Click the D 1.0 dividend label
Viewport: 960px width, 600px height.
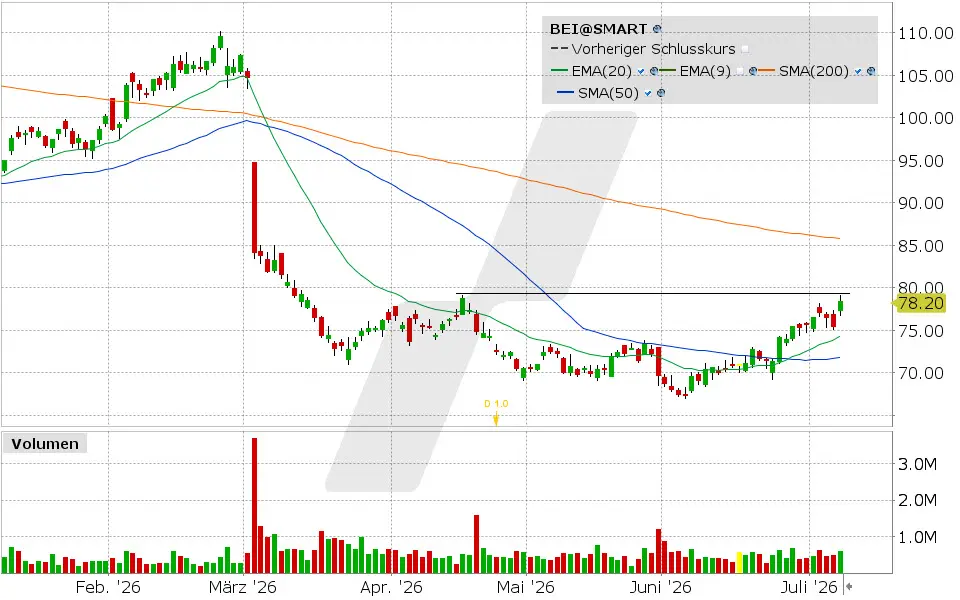[x=496, y=403]
